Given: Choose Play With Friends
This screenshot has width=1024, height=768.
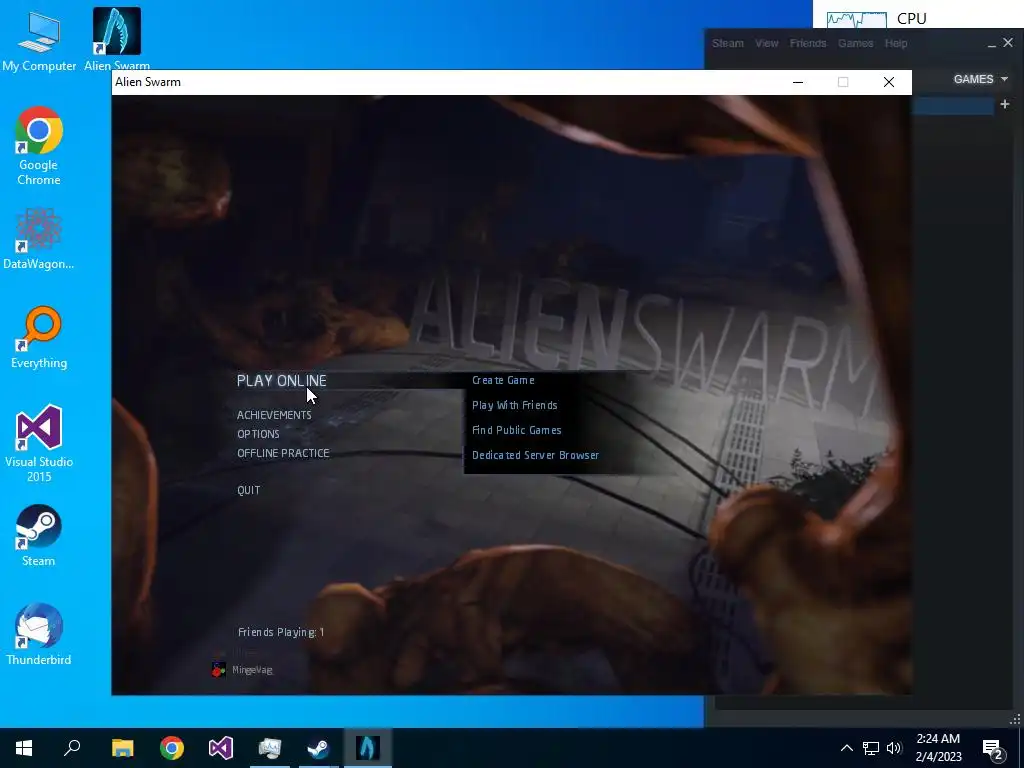Looking at the screenshot, I should click(x=515, y=405).
